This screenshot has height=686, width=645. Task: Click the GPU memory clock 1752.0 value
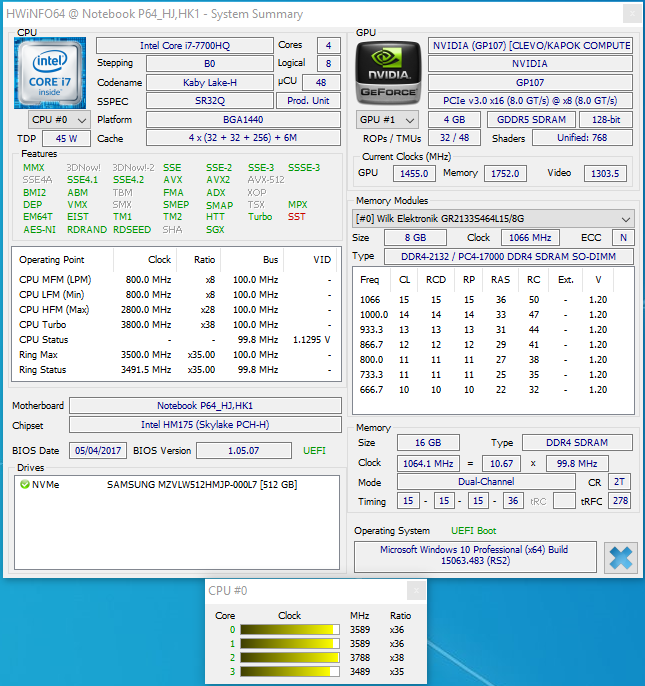coord(505,173)
